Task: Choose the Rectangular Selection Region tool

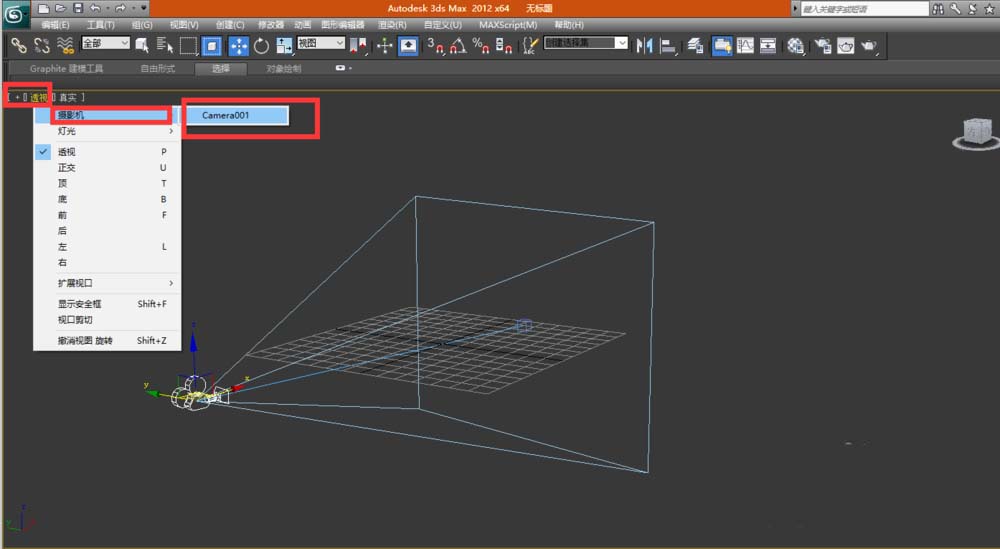Action: [188, 45]
